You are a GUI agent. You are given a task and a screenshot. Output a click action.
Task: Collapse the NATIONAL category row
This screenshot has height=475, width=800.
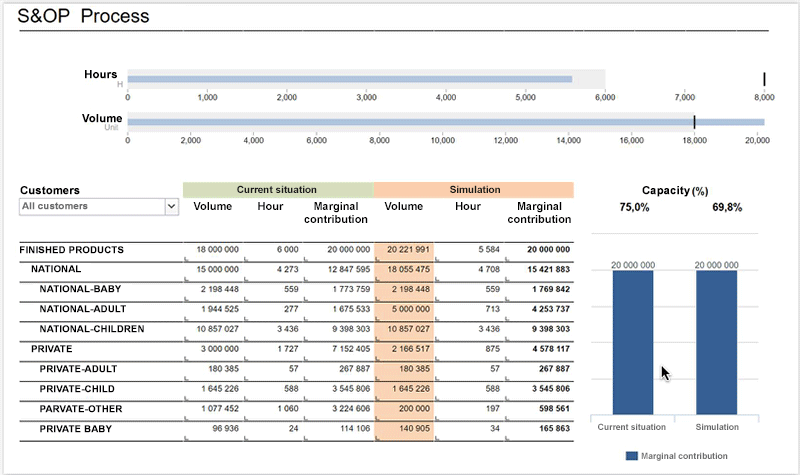(56, 269)
